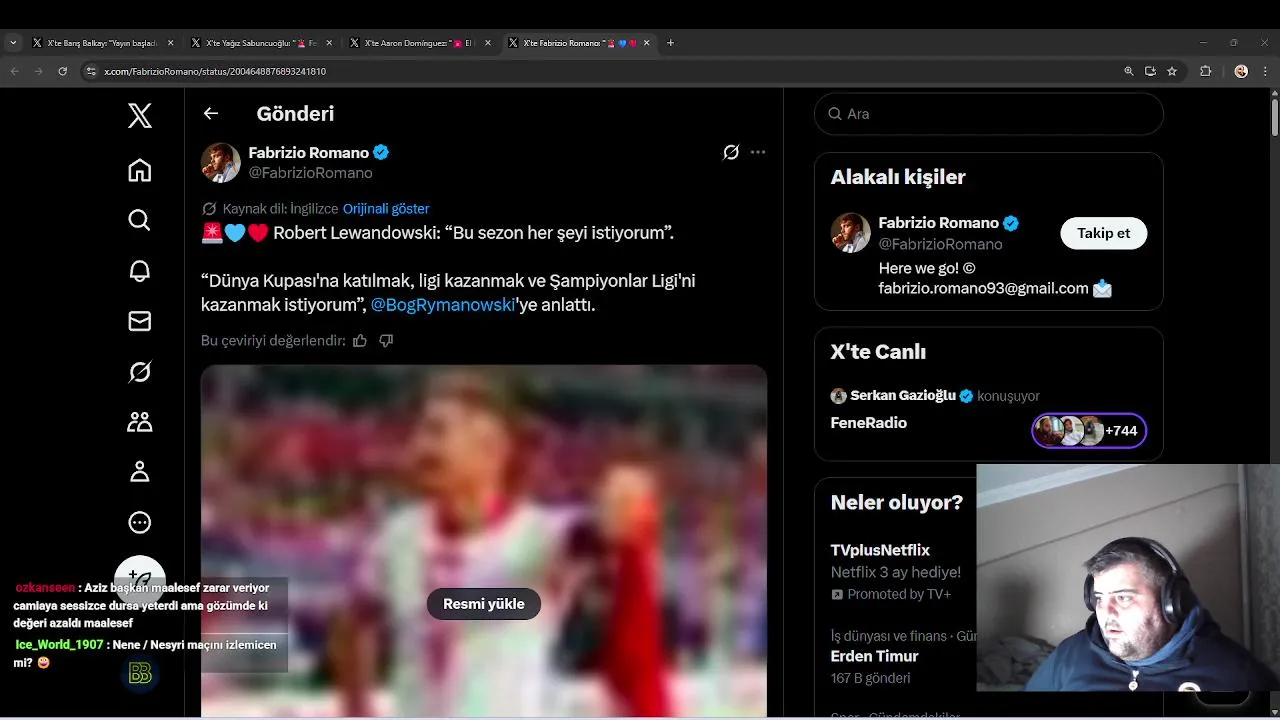Click the '167 B gönderi' count text
The image size is (1280, 720).
pyautogui.click(x=871, y=678)
